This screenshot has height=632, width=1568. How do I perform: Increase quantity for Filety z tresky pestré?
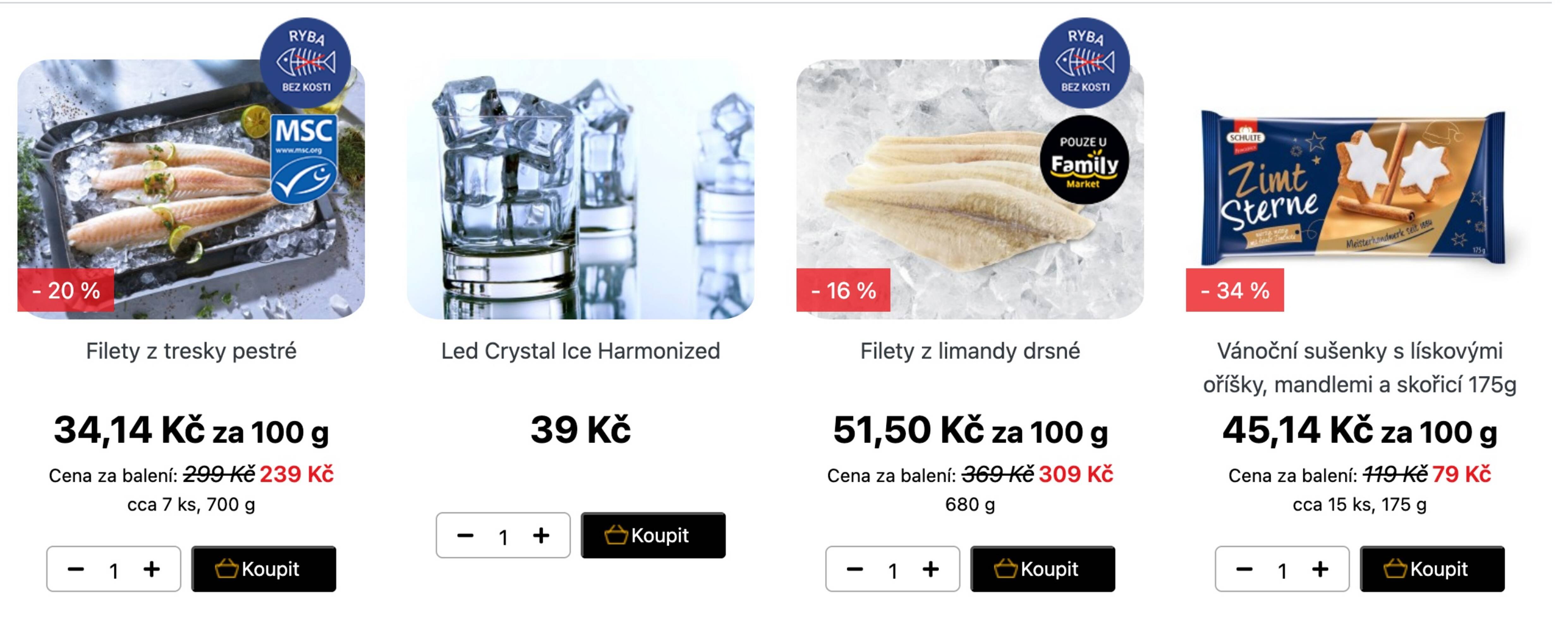pos(152,569)
